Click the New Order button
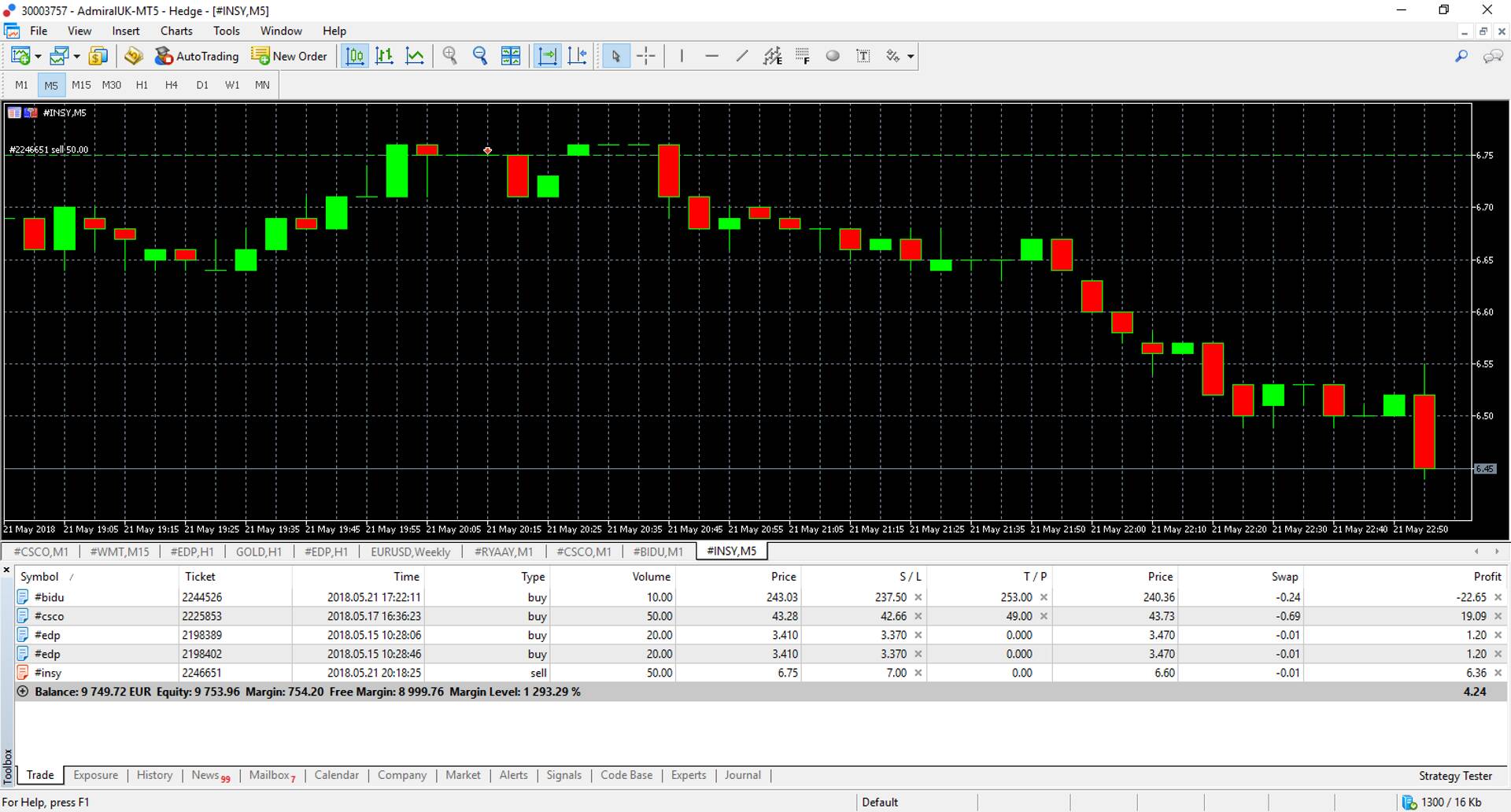Screen dimensions: 1511x812 [x=289, y=56]
